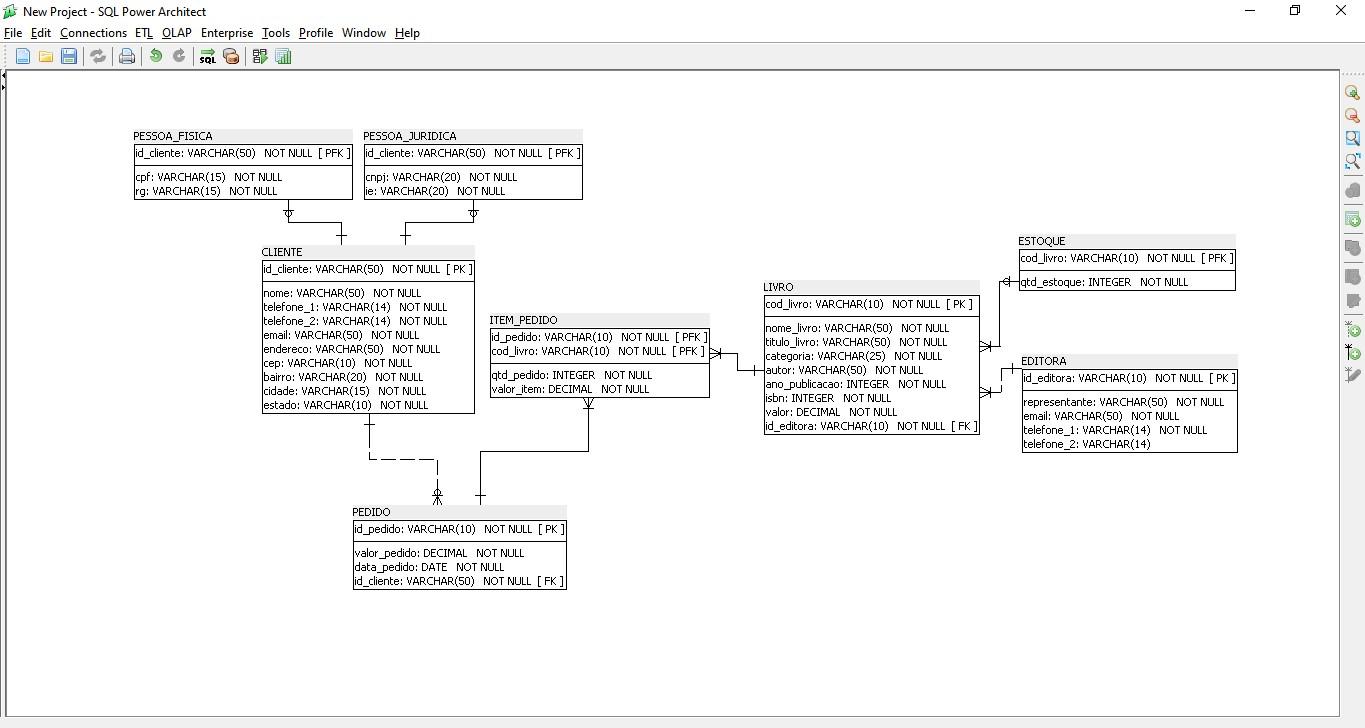Open the Profile menu
This screenshot has width=1365, height=728.
click(x=316, y=33)
